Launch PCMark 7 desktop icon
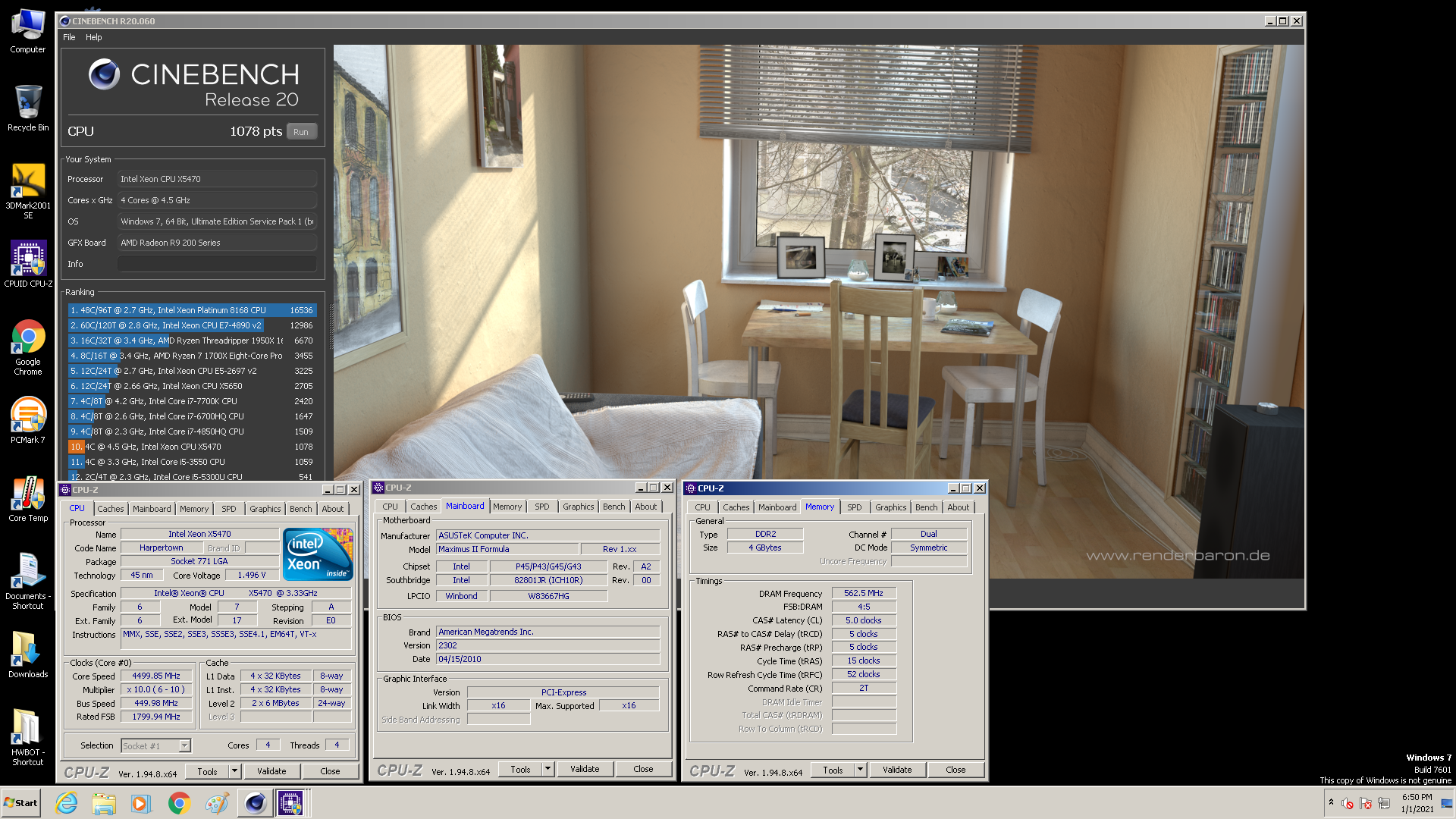This screenshot has width=1456, height=819. [x=28, y=421]
